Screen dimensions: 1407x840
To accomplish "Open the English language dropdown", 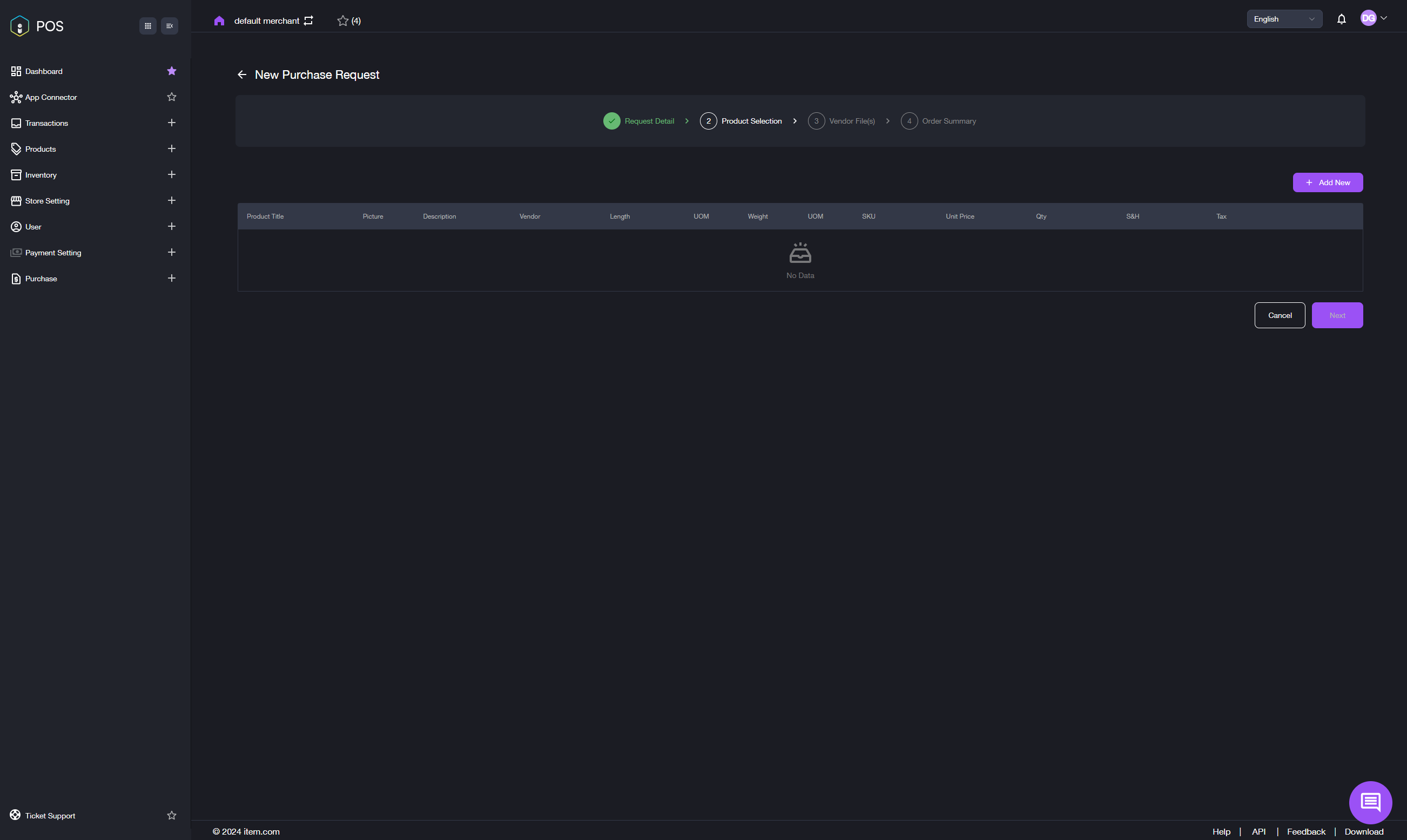I will (x=1283, y=19).
